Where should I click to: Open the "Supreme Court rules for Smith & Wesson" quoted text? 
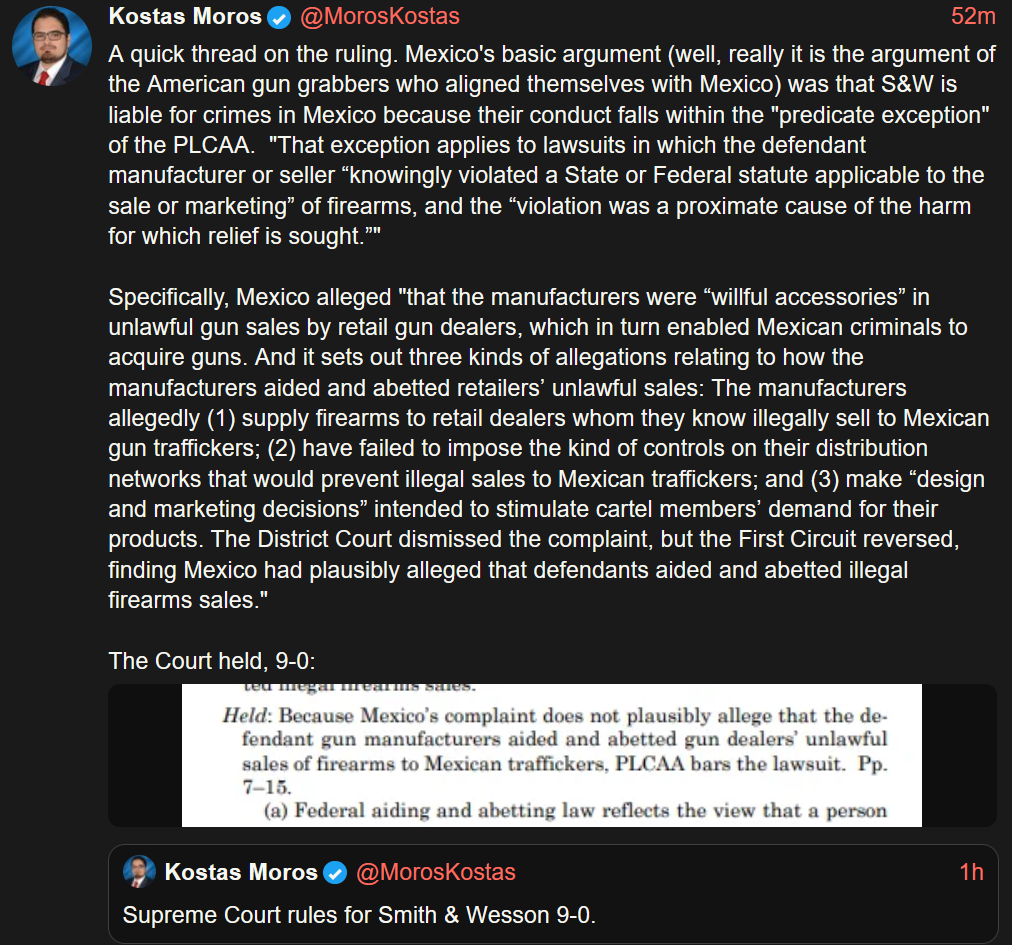tap(359, 915)
